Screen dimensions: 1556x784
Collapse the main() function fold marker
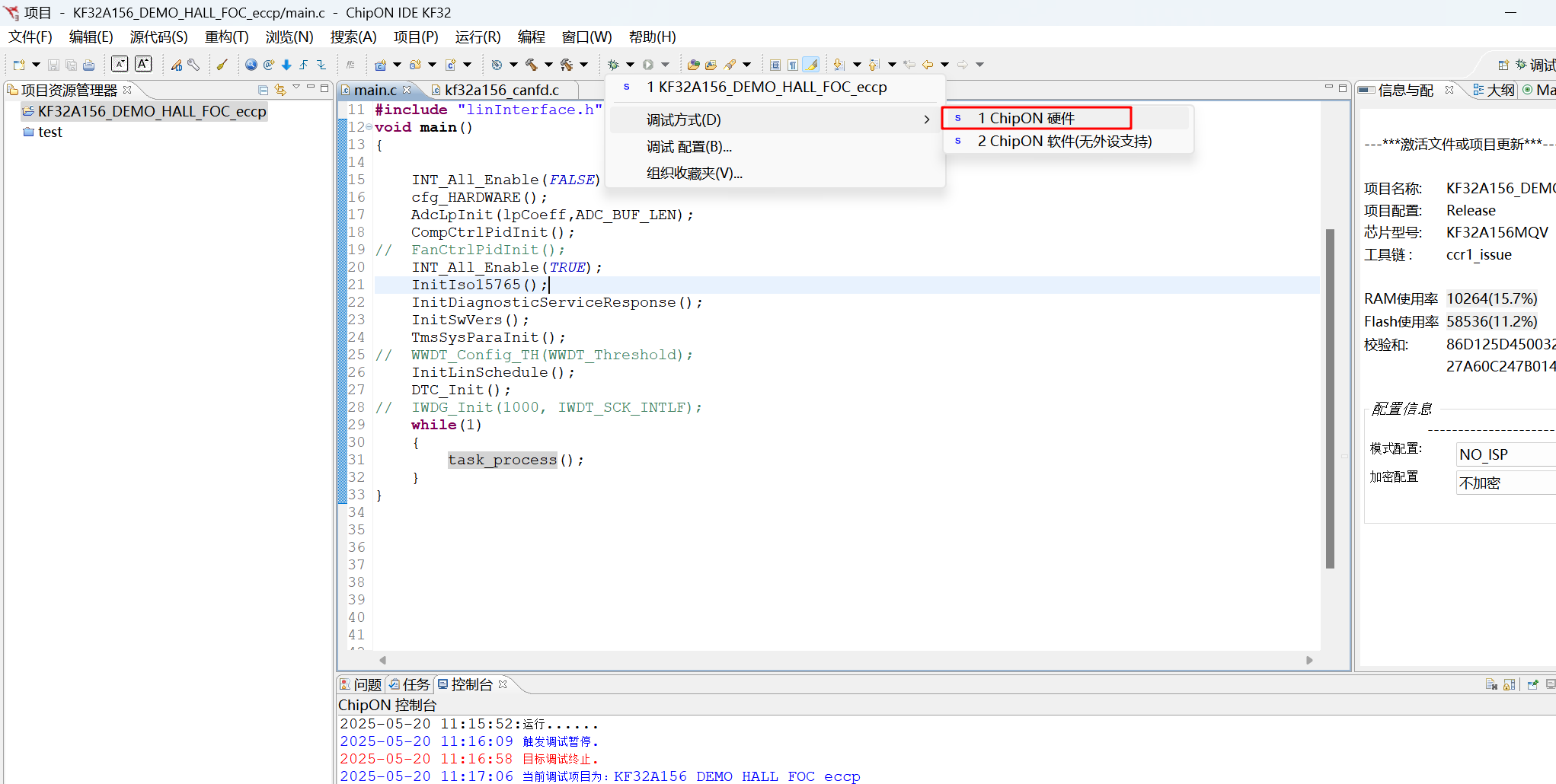(369, 127)
